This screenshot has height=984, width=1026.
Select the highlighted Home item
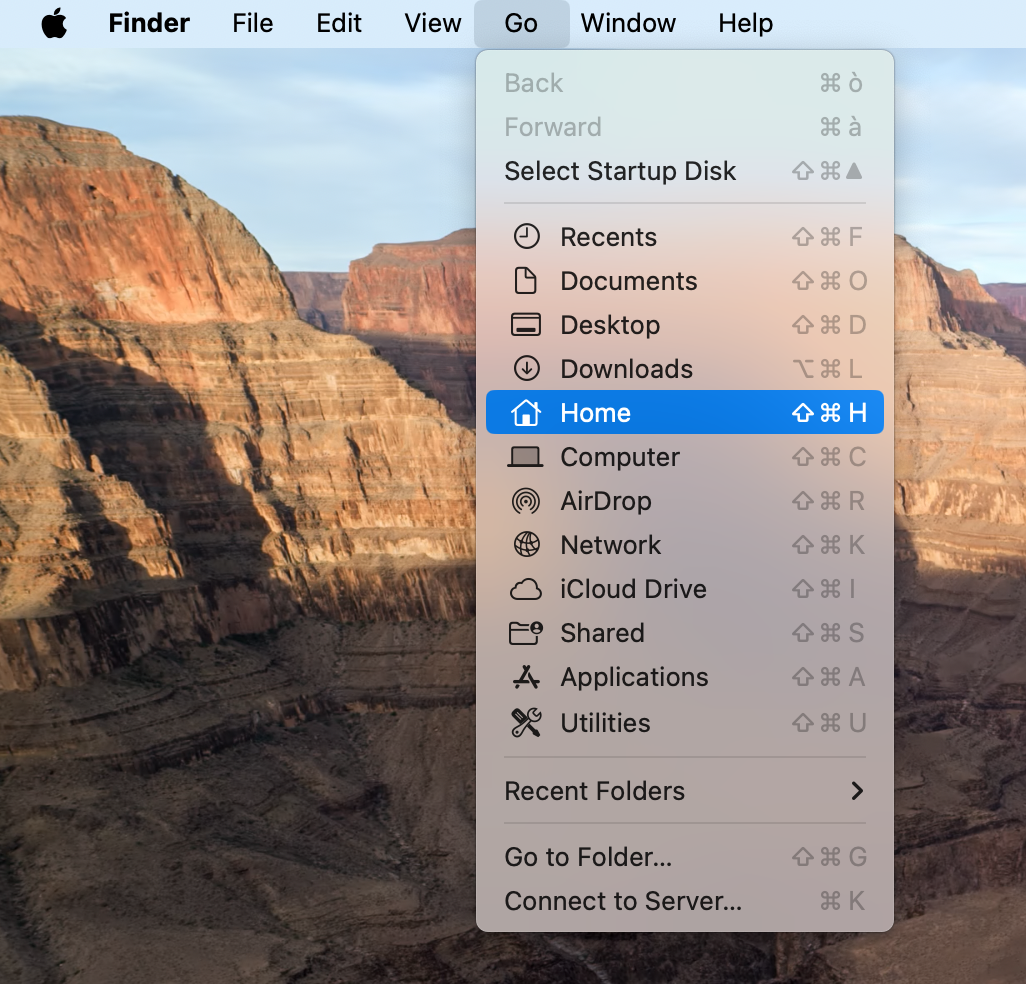684,412
